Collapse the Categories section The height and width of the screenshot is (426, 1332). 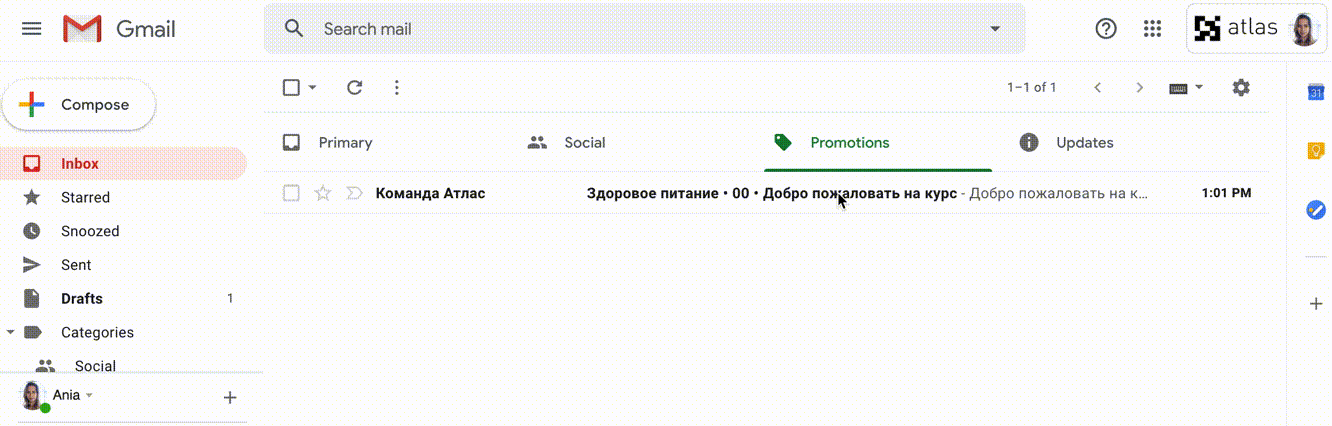10,332
